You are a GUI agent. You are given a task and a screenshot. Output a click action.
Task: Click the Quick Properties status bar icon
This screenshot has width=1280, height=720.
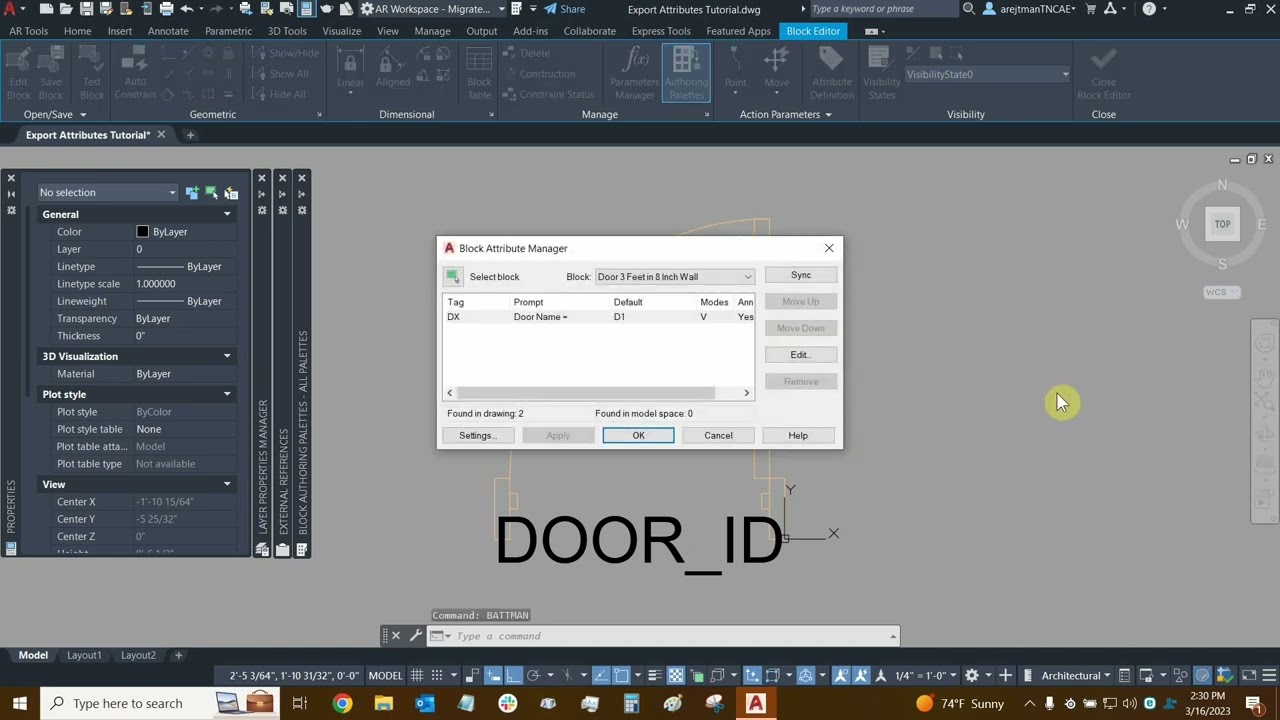1124,675
